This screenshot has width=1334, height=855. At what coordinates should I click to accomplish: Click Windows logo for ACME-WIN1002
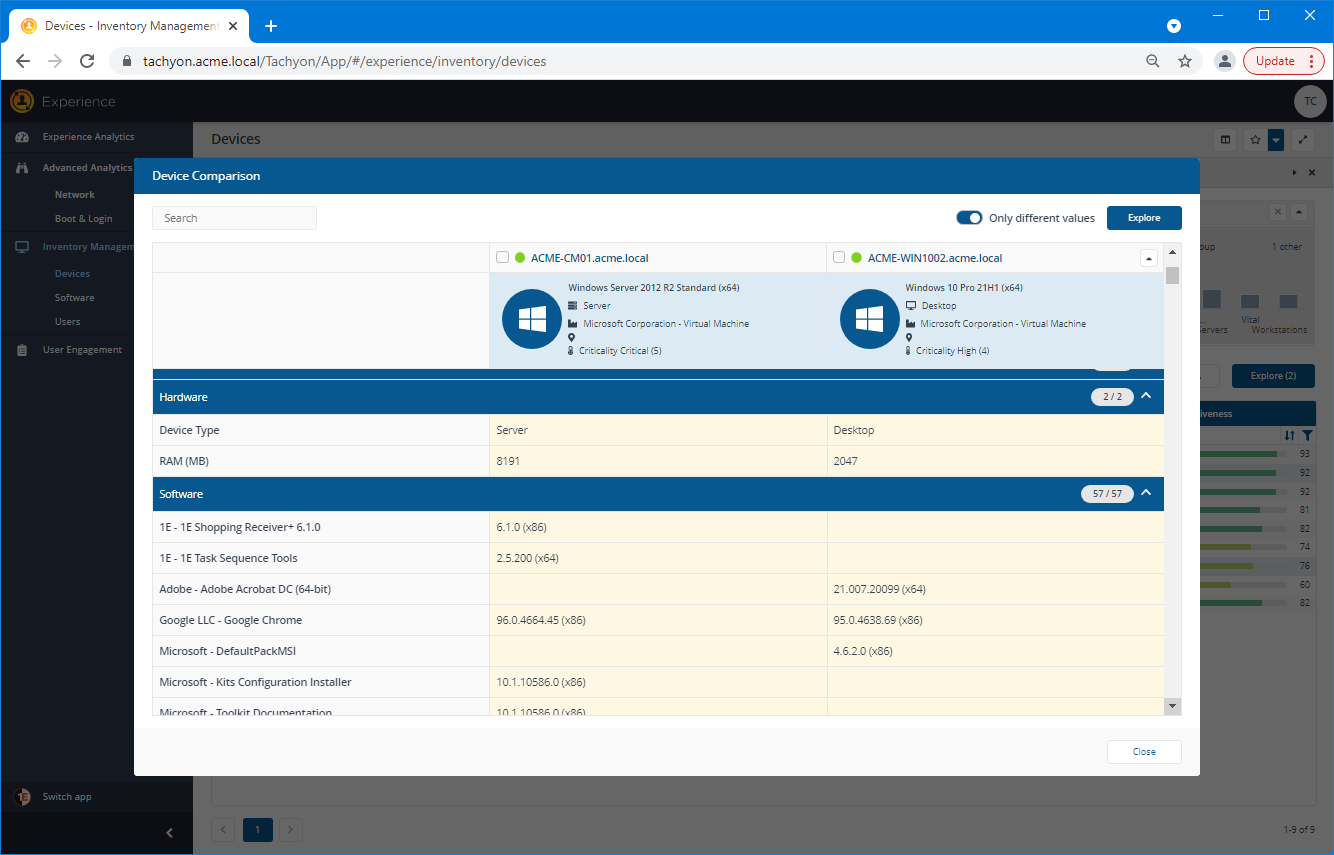pyautogui.click(x=870, y=320)
